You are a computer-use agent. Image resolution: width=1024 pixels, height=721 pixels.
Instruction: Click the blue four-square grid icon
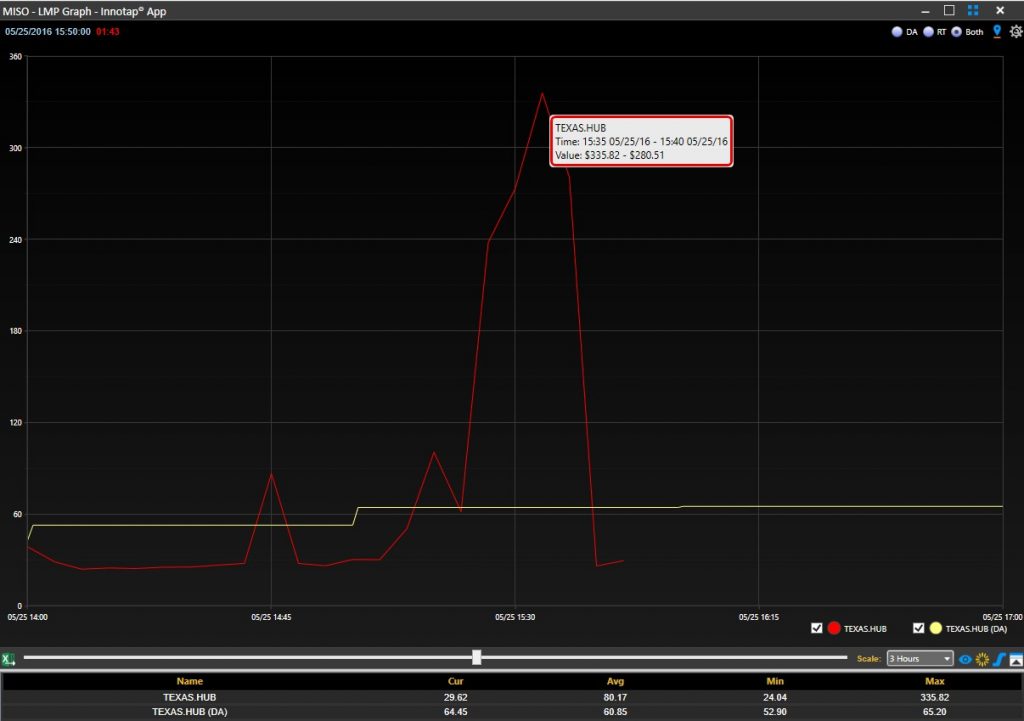click(x=973, y=10)
